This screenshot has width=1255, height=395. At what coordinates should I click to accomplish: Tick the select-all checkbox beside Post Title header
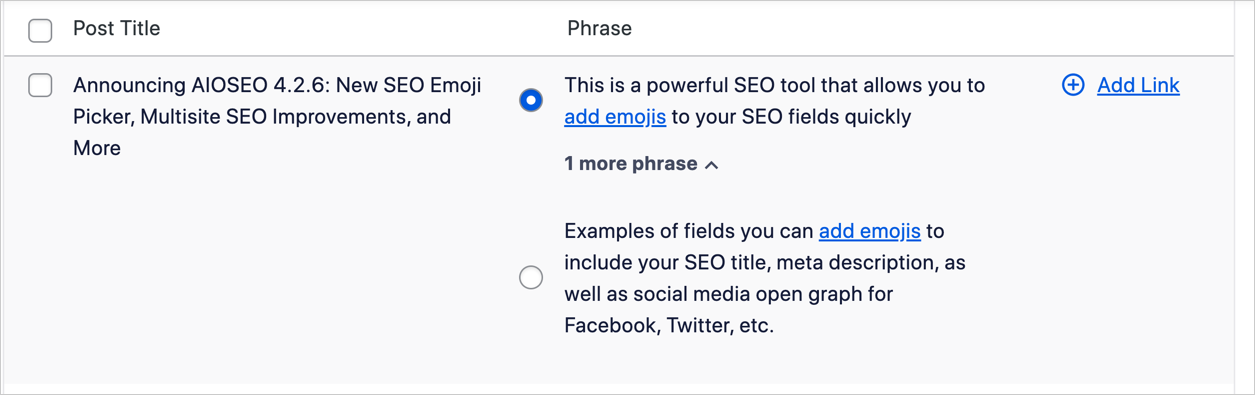click(40, 30)
